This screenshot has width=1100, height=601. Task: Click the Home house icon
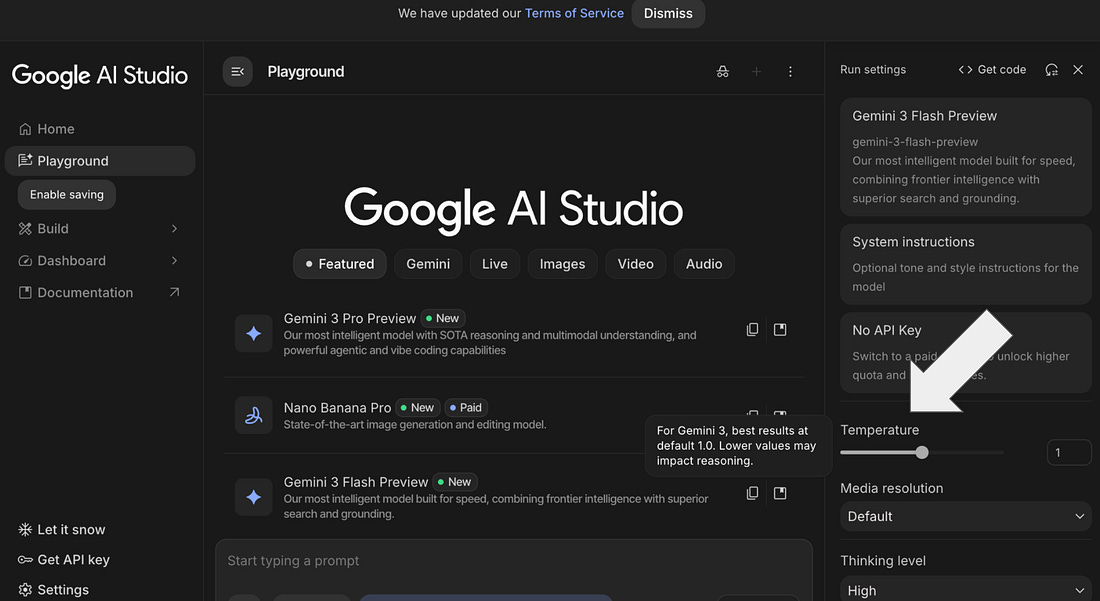pyautogui.click(x=25, y=129)
